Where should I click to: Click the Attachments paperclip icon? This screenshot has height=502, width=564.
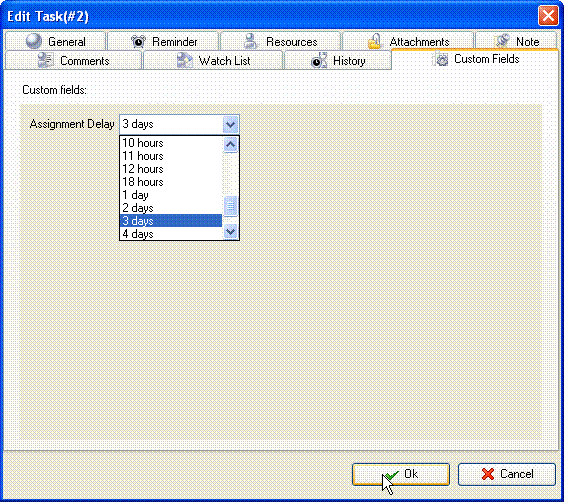(x=375, y=41)
